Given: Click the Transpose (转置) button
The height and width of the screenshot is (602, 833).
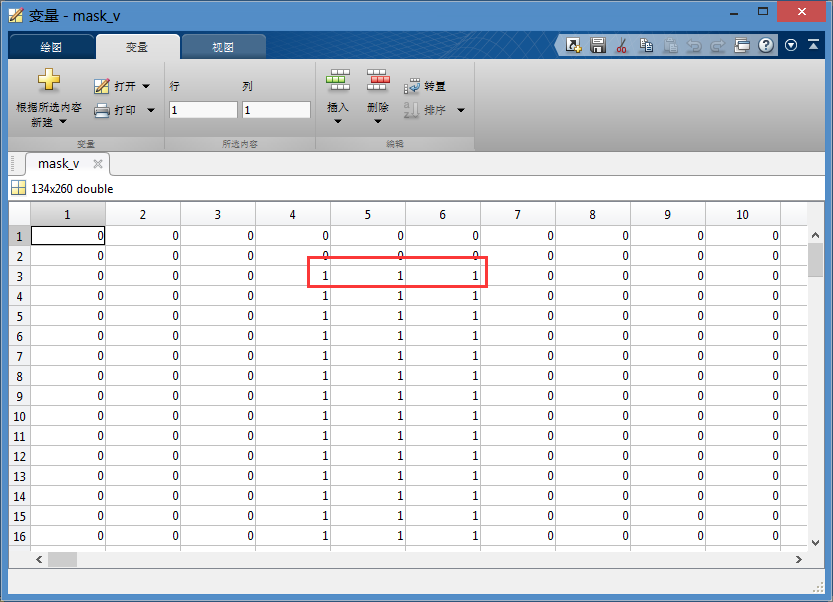Looking at the screenshot, I should 425,87.
